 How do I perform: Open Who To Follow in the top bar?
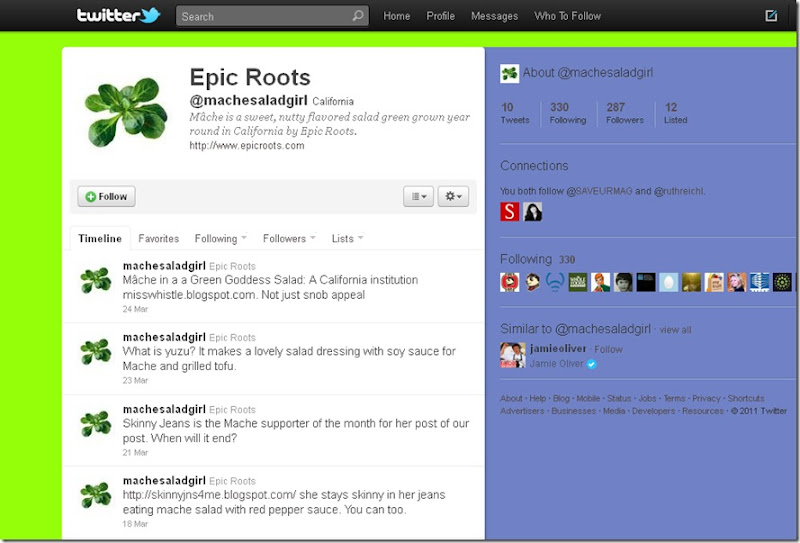pos(567,16)
